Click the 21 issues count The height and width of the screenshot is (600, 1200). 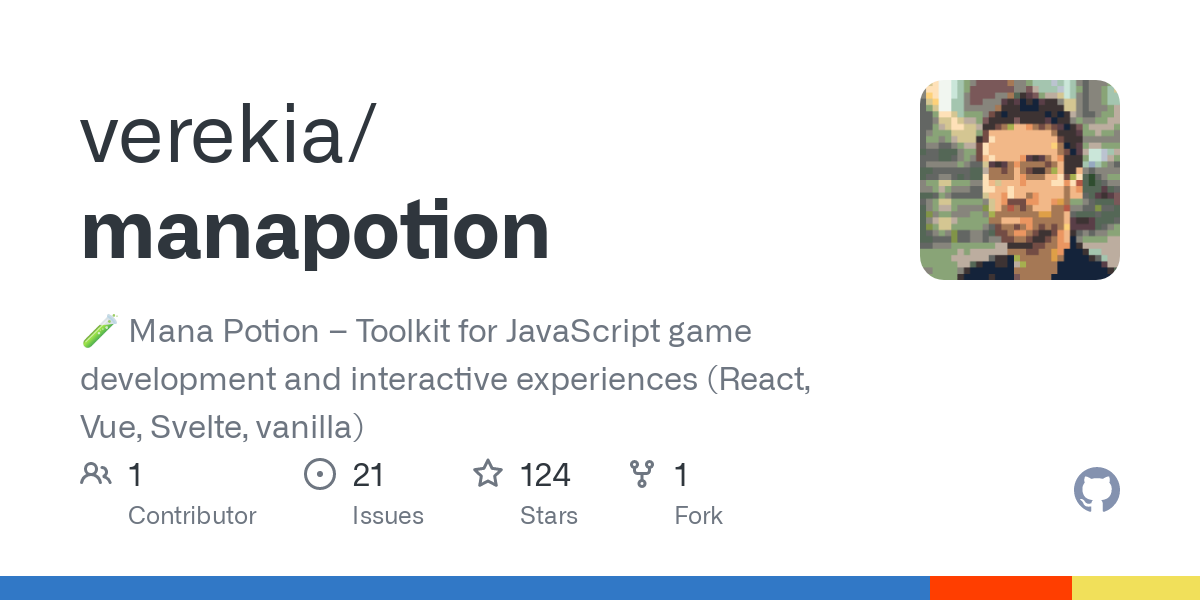[368, 475]
